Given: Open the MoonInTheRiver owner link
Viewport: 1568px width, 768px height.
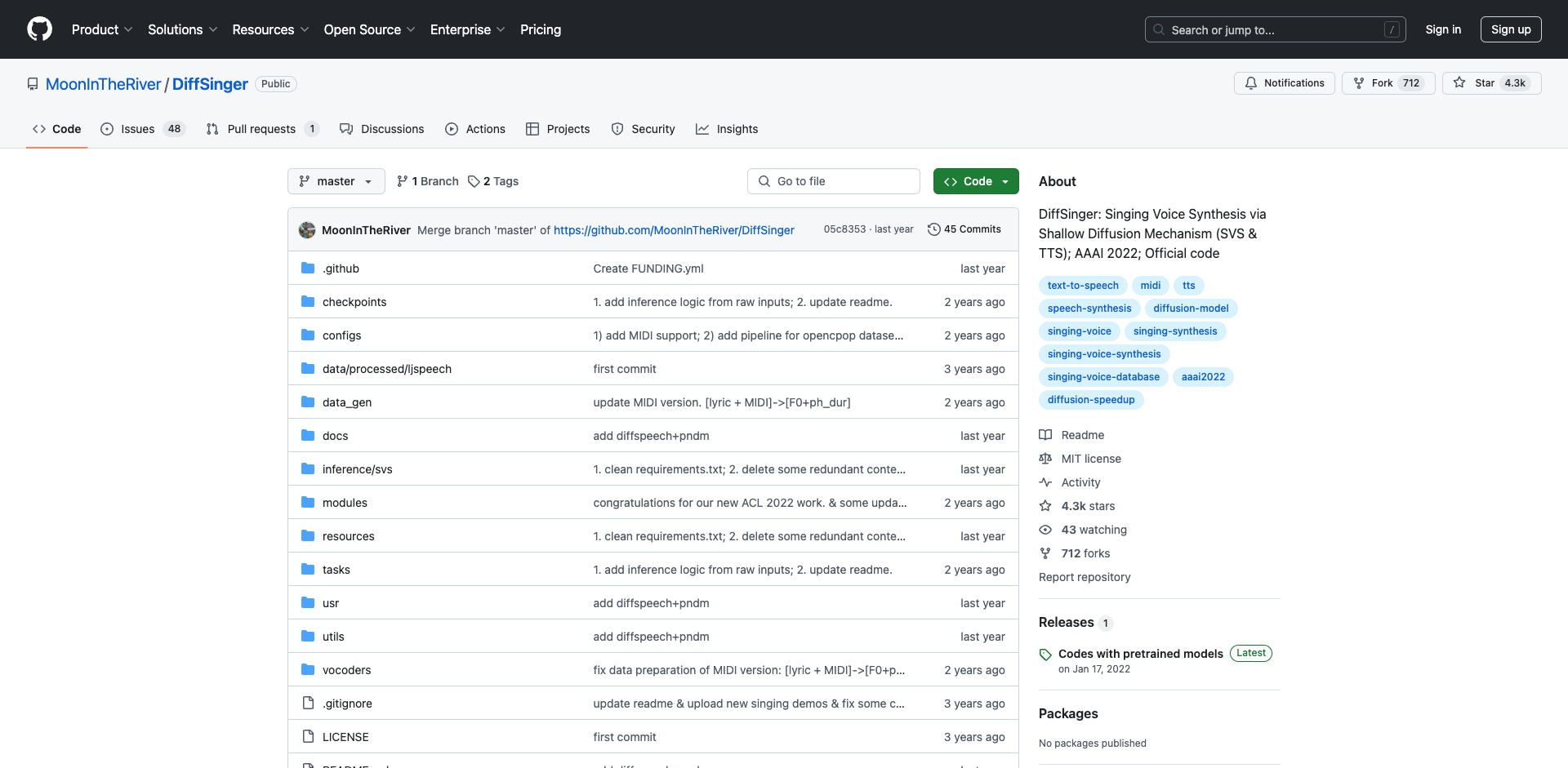Looking at the screenshot, I should (104, 84).
